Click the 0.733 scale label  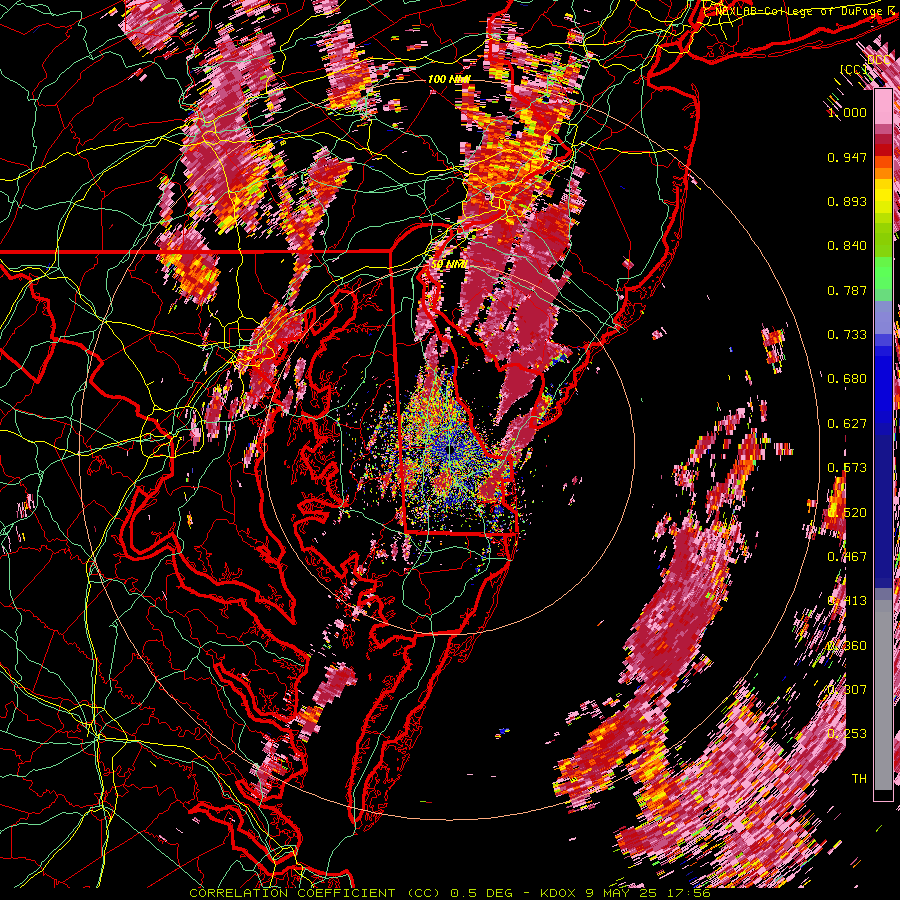click(847, 335)
